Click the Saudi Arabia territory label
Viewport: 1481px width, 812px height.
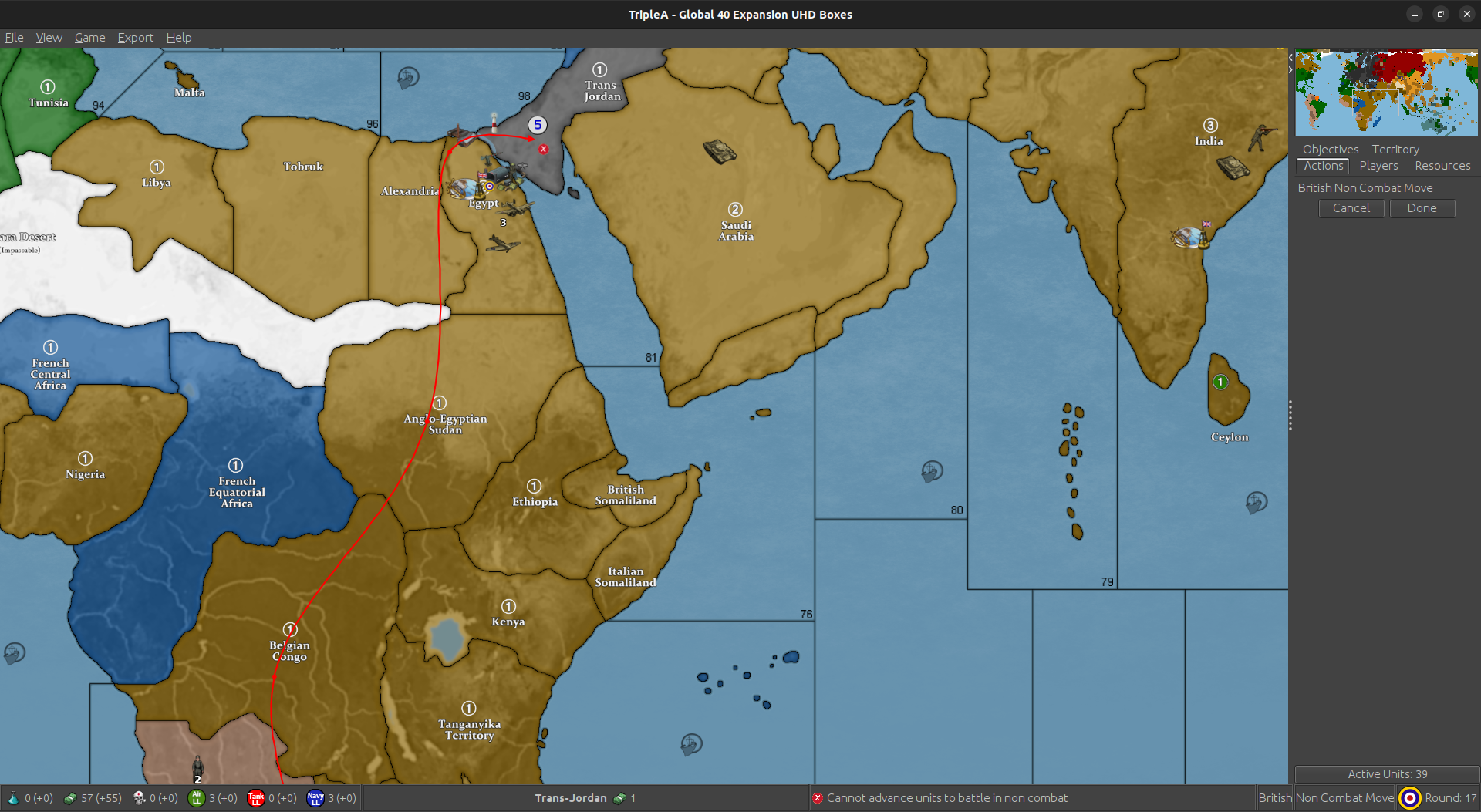(x=736, y=231)
